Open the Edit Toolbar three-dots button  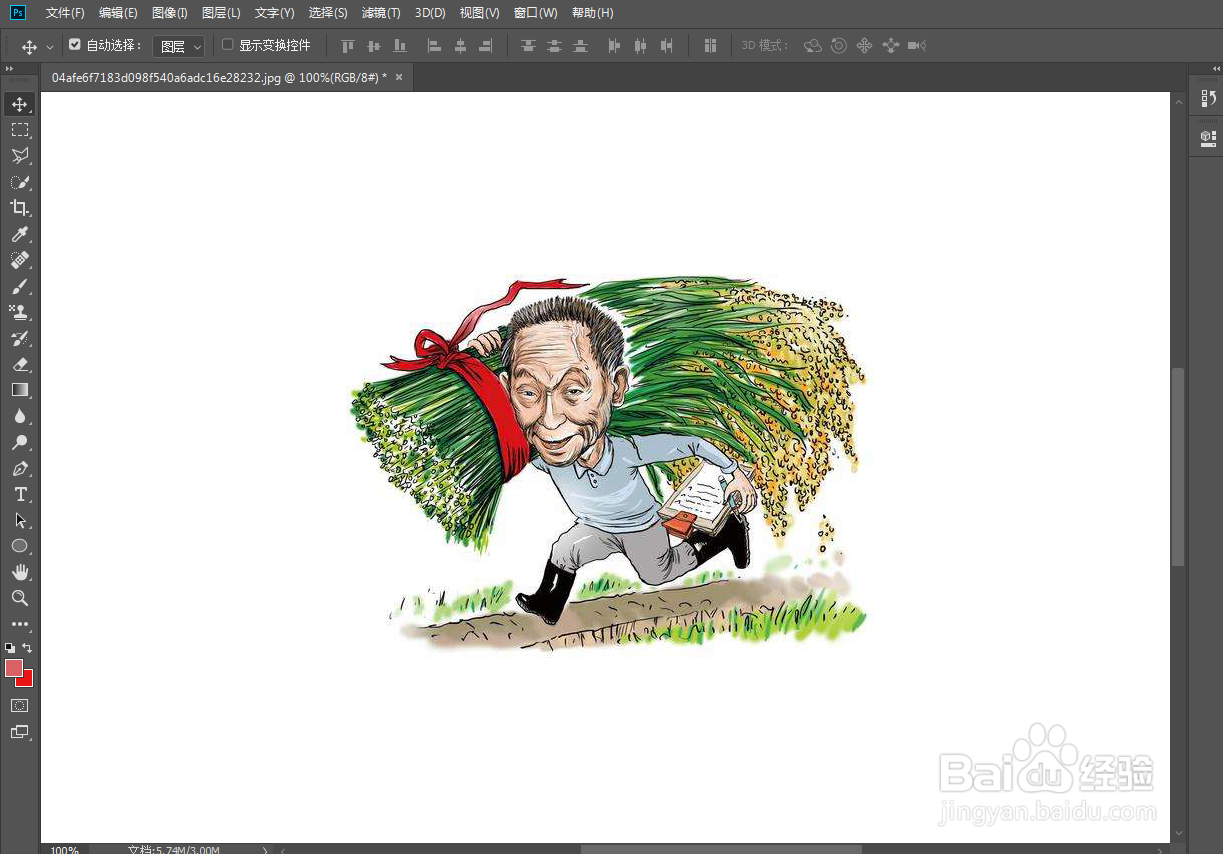(x=20, y=624)
